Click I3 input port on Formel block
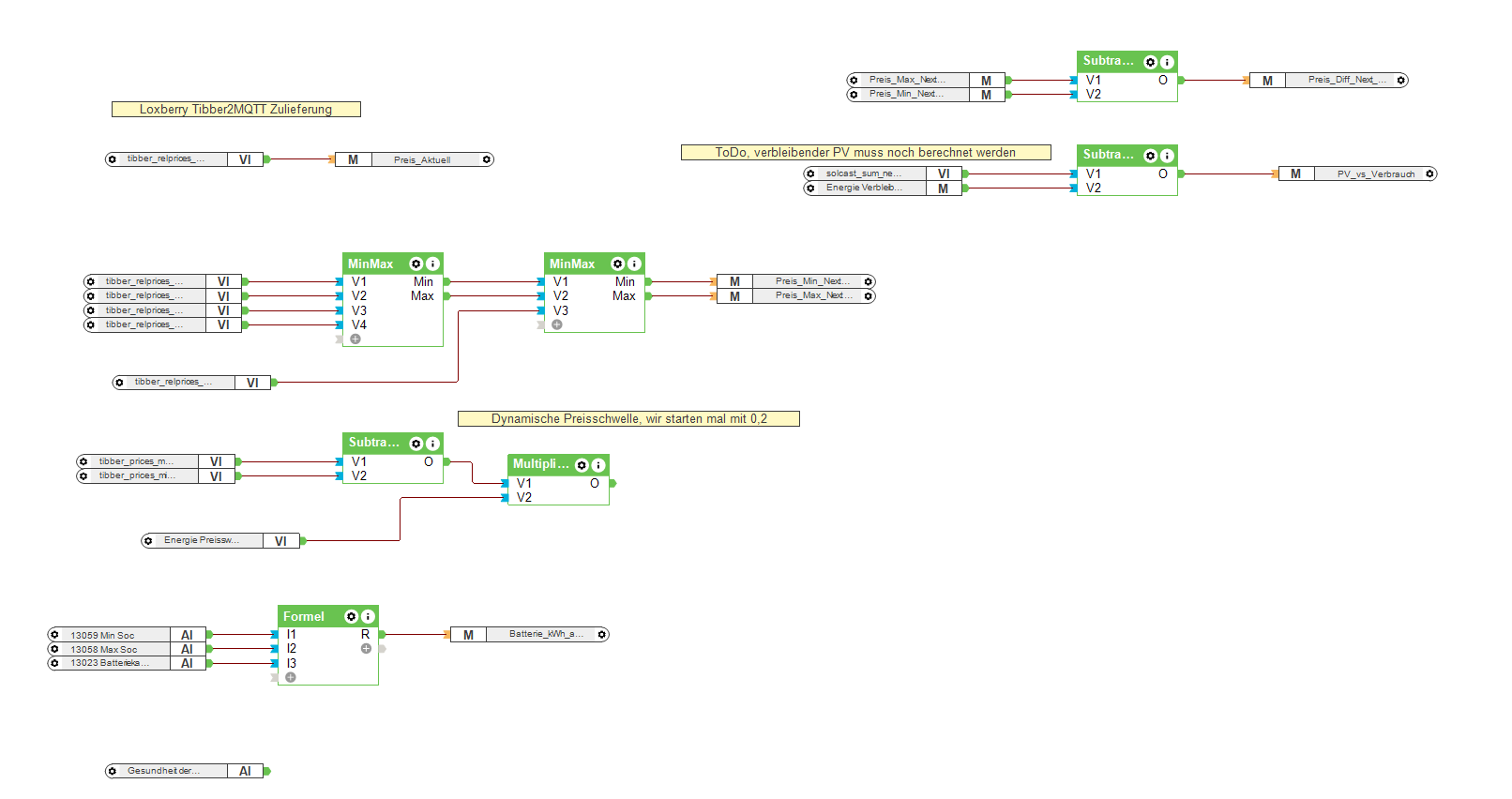The image size is (1512, 799). [275, 664]
